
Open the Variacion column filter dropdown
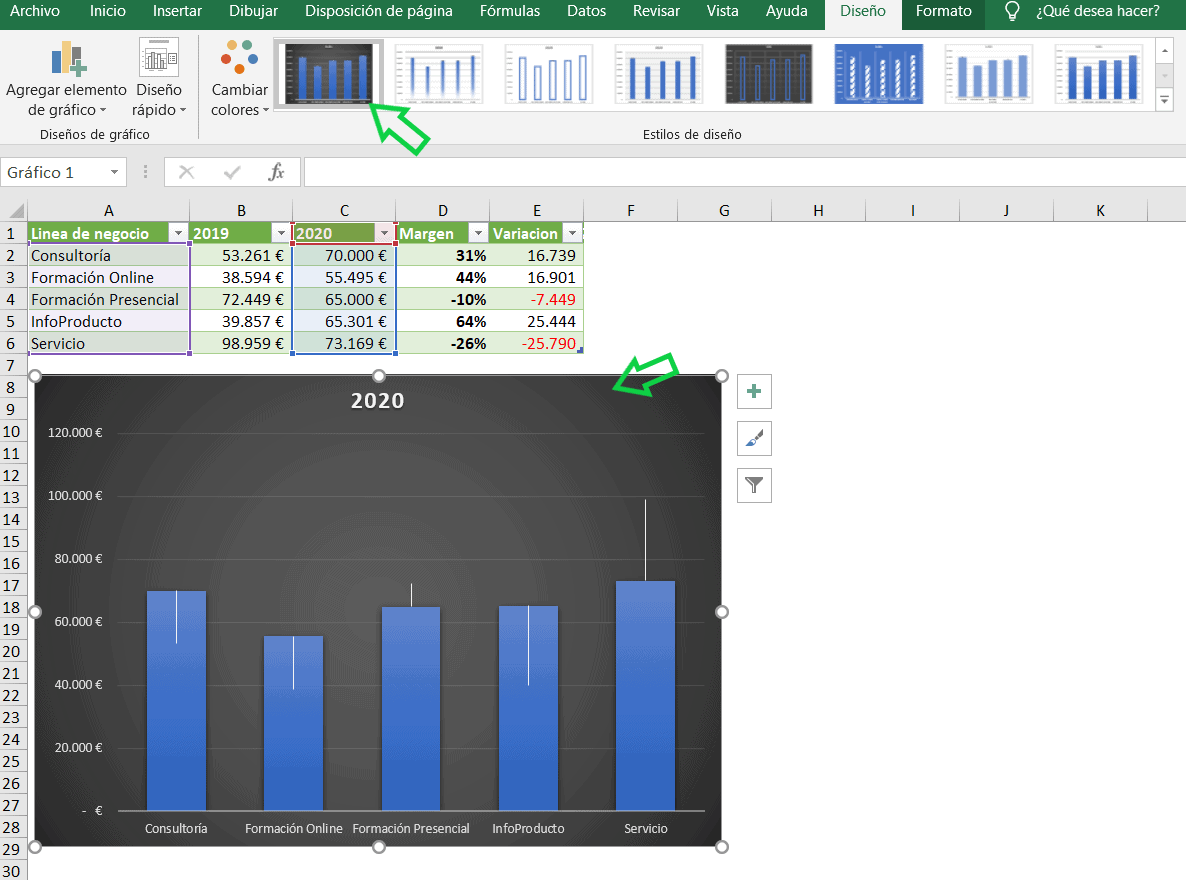(x=572, y=233)
